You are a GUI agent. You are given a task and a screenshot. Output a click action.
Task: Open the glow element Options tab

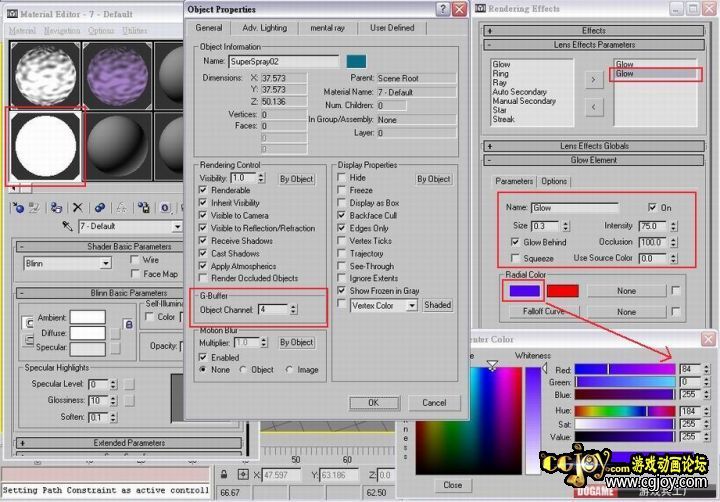(554, 181)
